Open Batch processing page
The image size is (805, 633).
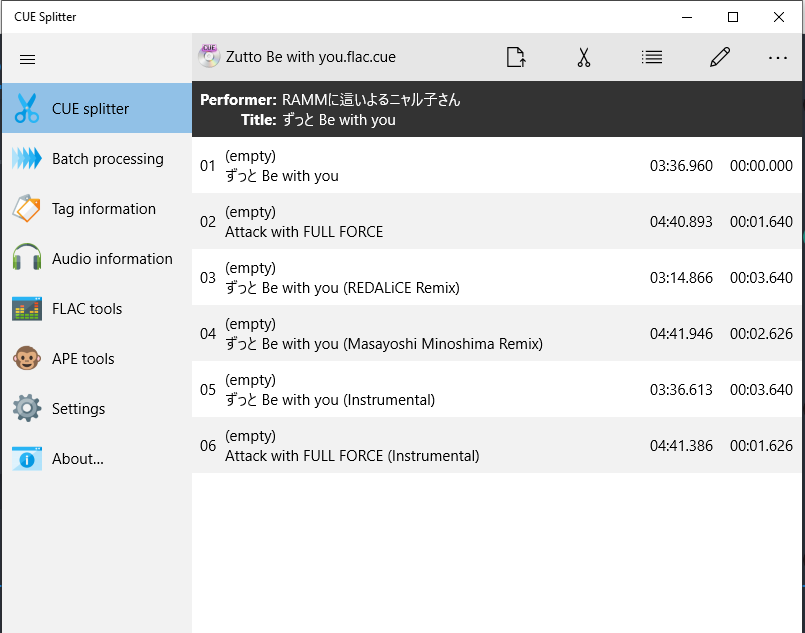[96, 159]
